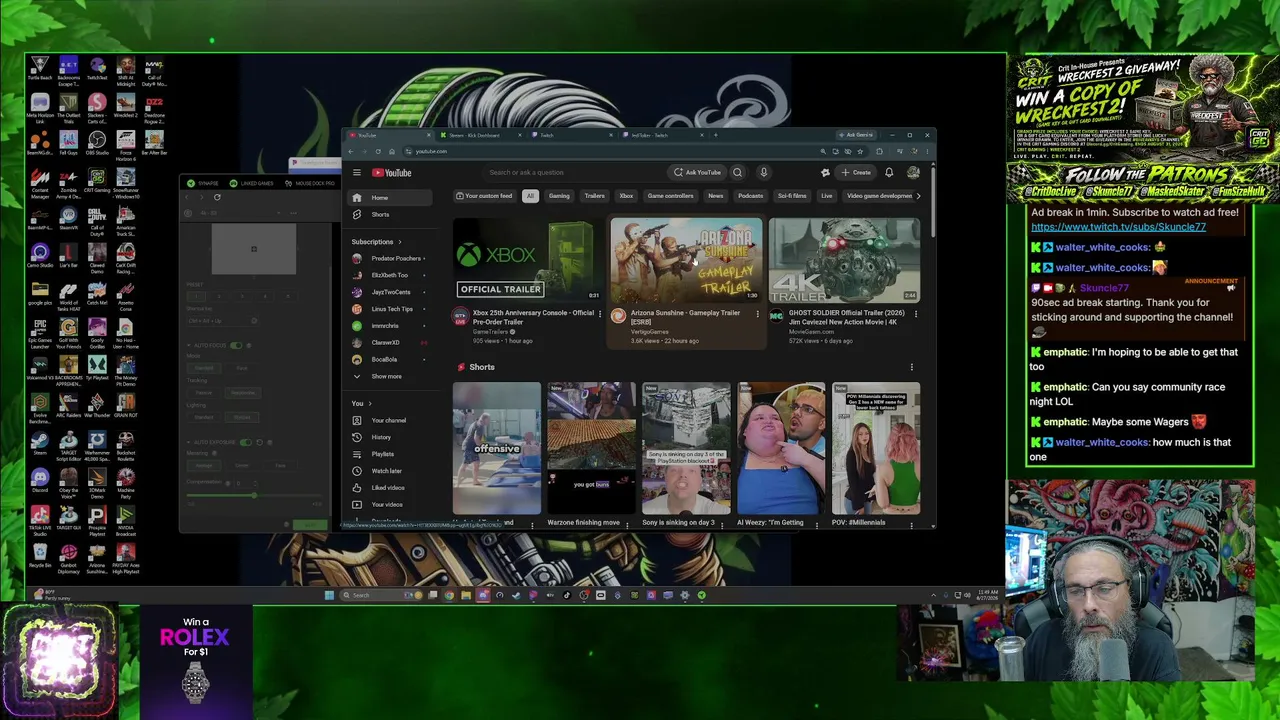Click Your custom feed chip

(x=487, y=196)
